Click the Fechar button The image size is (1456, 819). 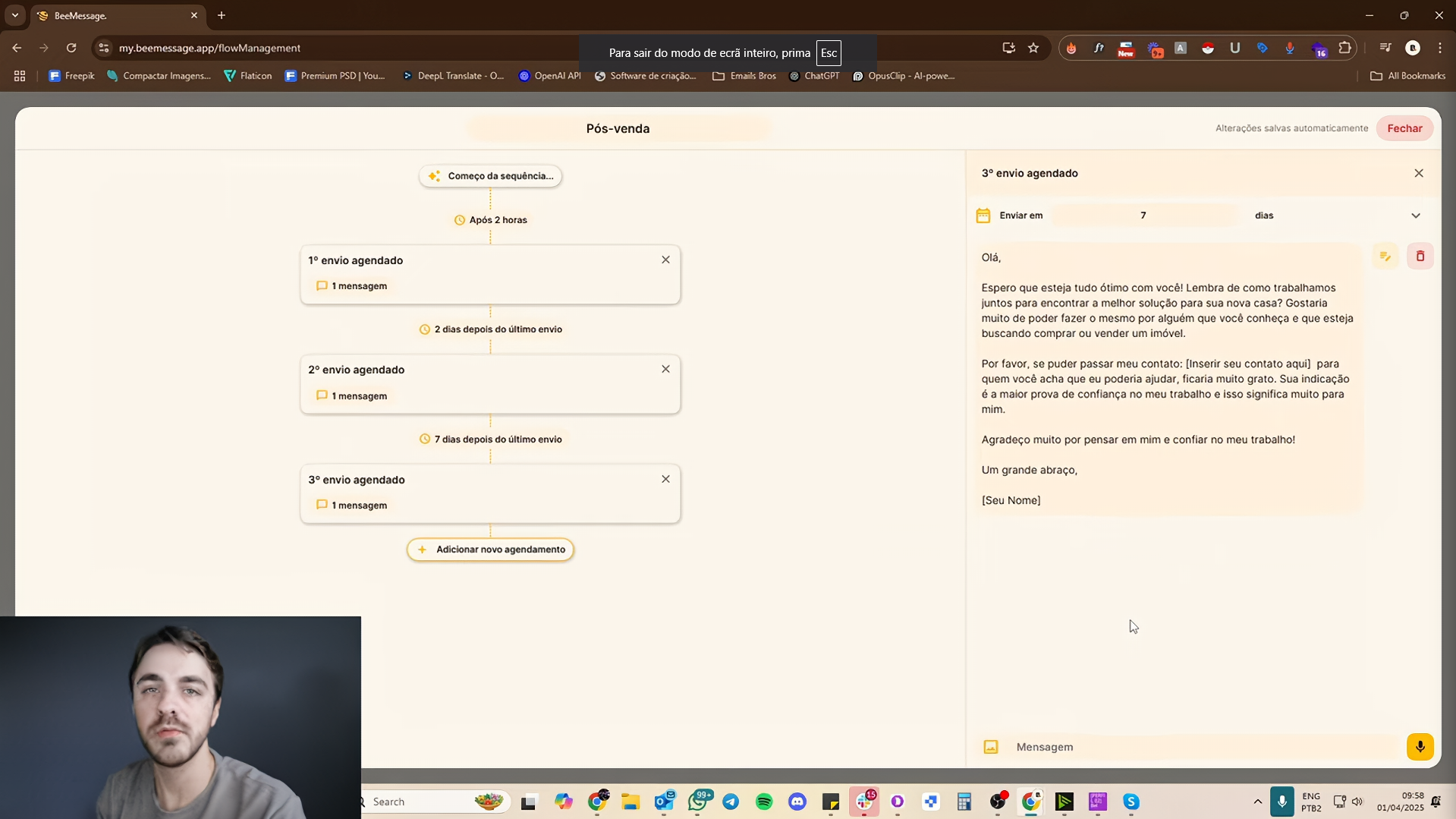coord(1404,128)
